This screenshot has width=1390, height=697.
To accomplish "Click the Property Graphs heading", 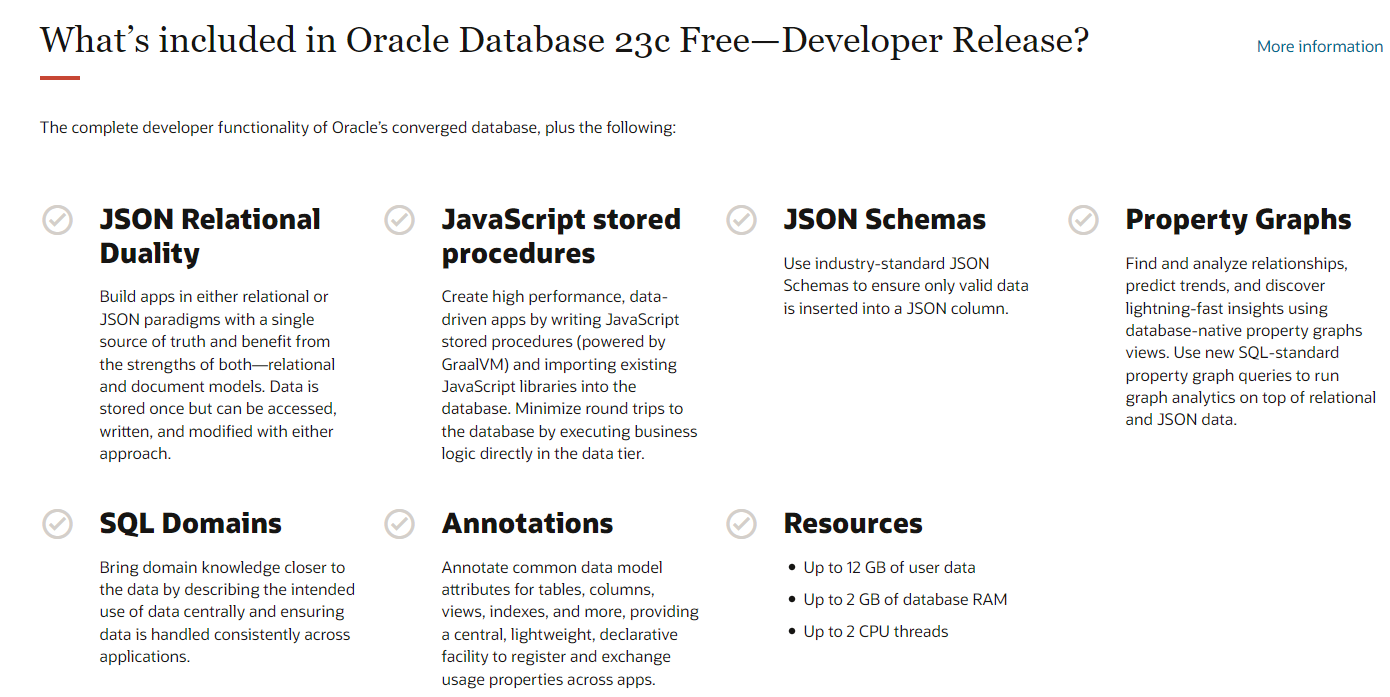I will point(1238,220).
